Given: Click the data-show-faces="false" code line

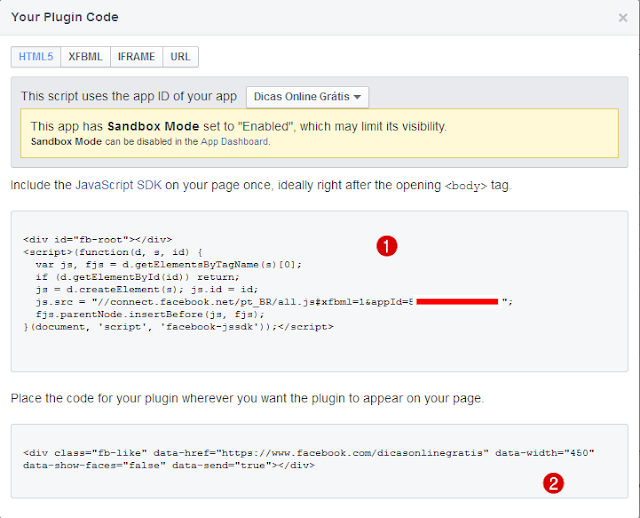Looking at the screenshot, I should tap(169, 465).
